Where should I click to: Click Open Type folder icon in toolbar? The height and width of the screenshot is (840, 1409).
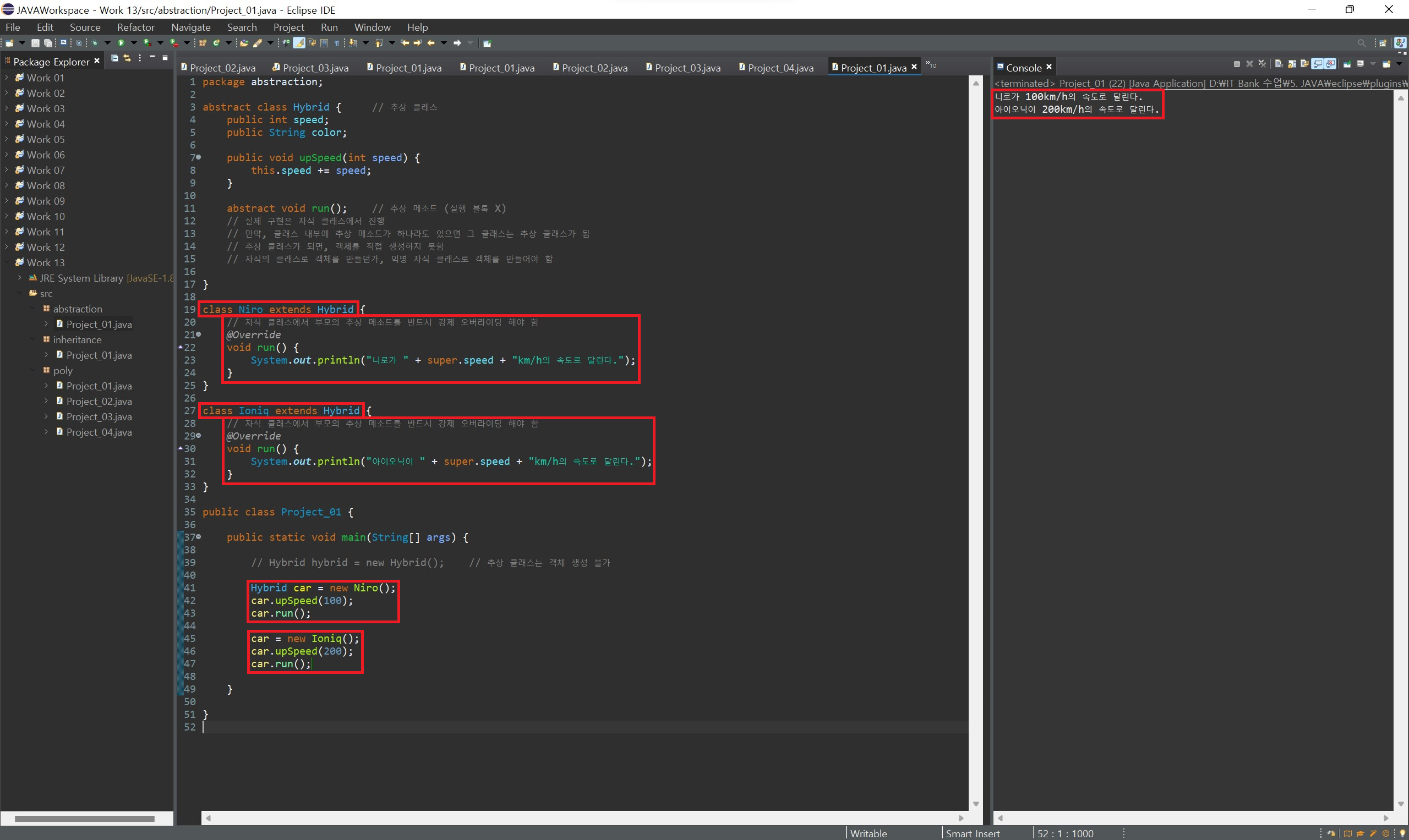pyautogui.click(x=244, y=43)
